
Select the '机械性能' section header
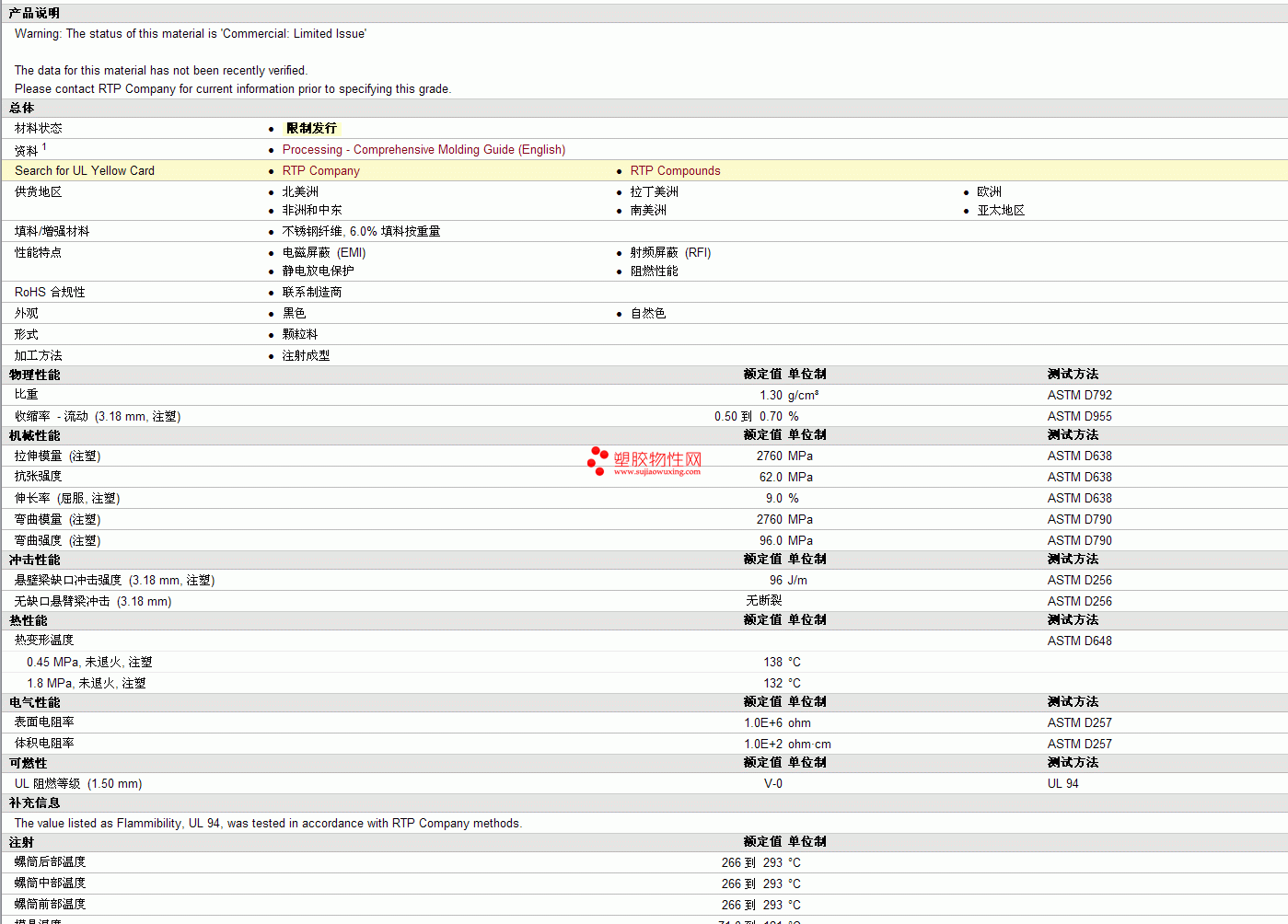[34, 436]
